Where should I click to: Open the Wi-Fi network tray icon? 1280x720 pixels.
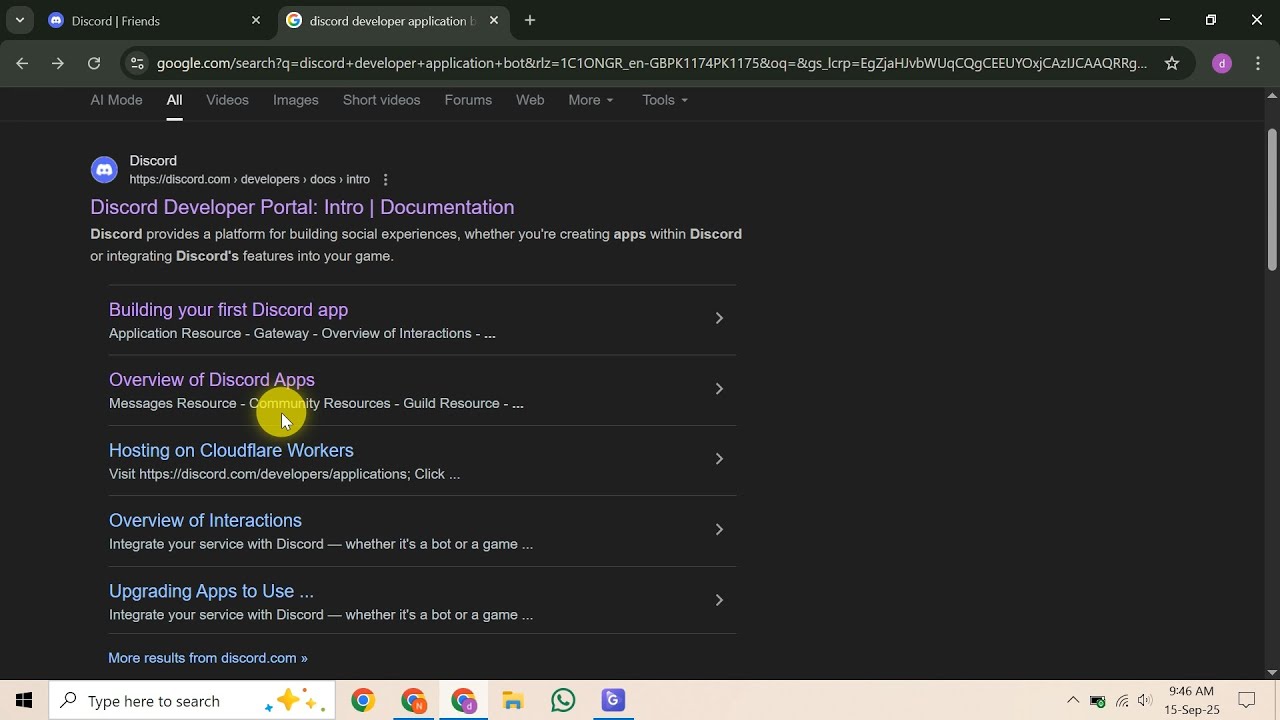[1122, 701]
